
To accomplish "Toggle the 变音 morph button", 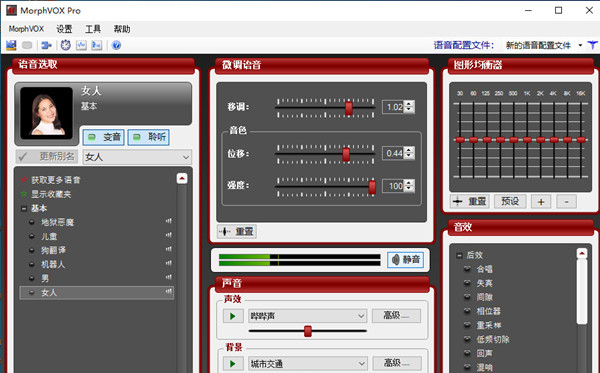I will (104, 137).
